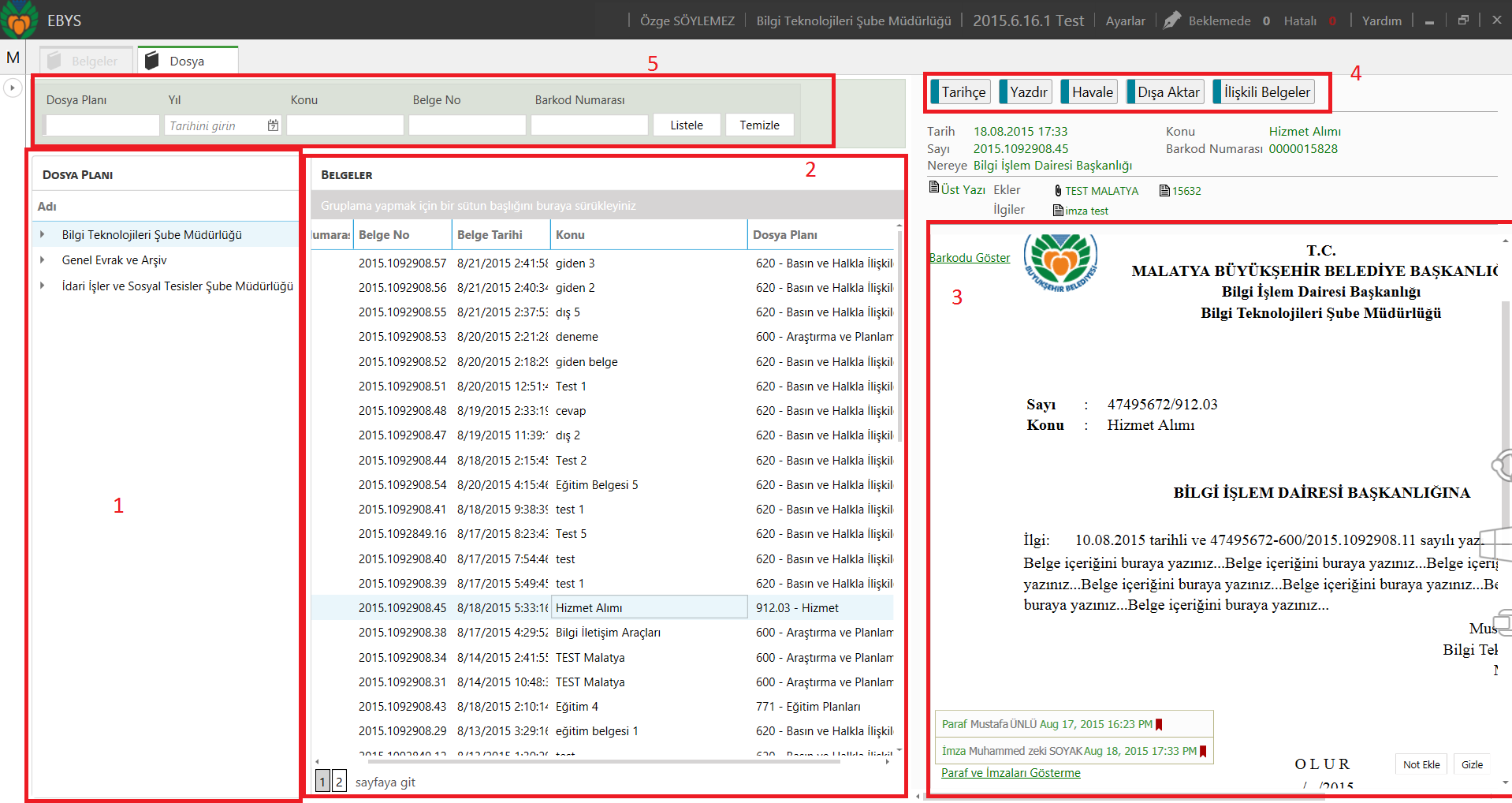Open the Barkodu Göster link
Image resolution: width=1512 pixels, height=803 pixels.
(969, 258)
